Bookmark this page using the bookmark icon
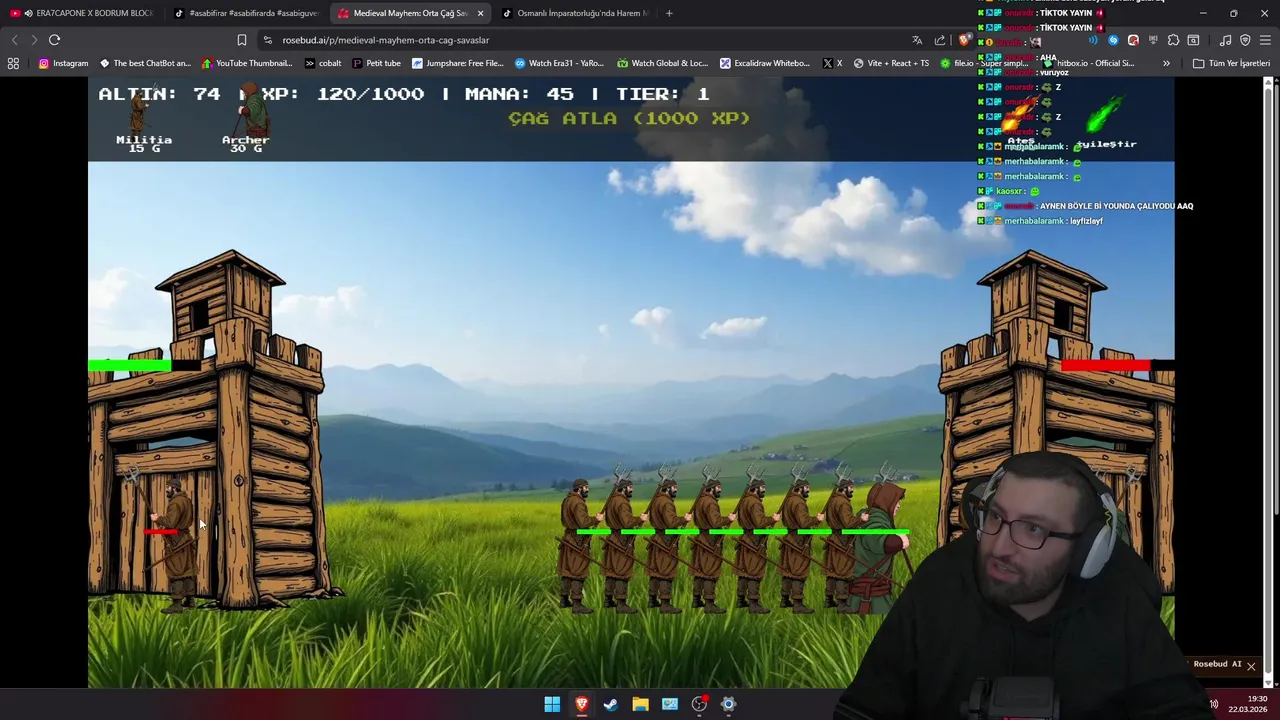Viewport: 1280px width, 720px height. coord(241,40)
